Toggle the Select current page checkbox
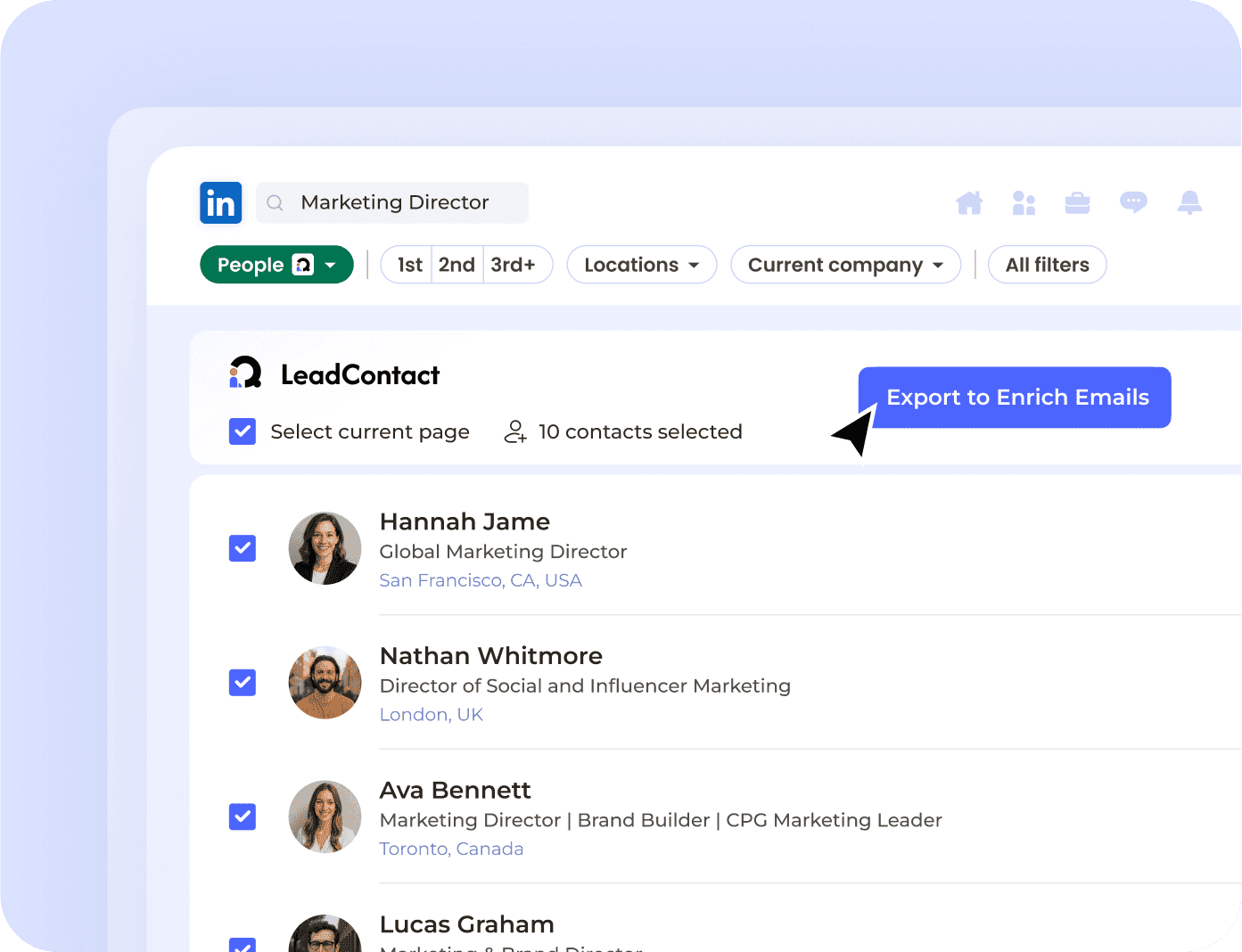This screenshot has width=1242, height=952. pos(243,431)
